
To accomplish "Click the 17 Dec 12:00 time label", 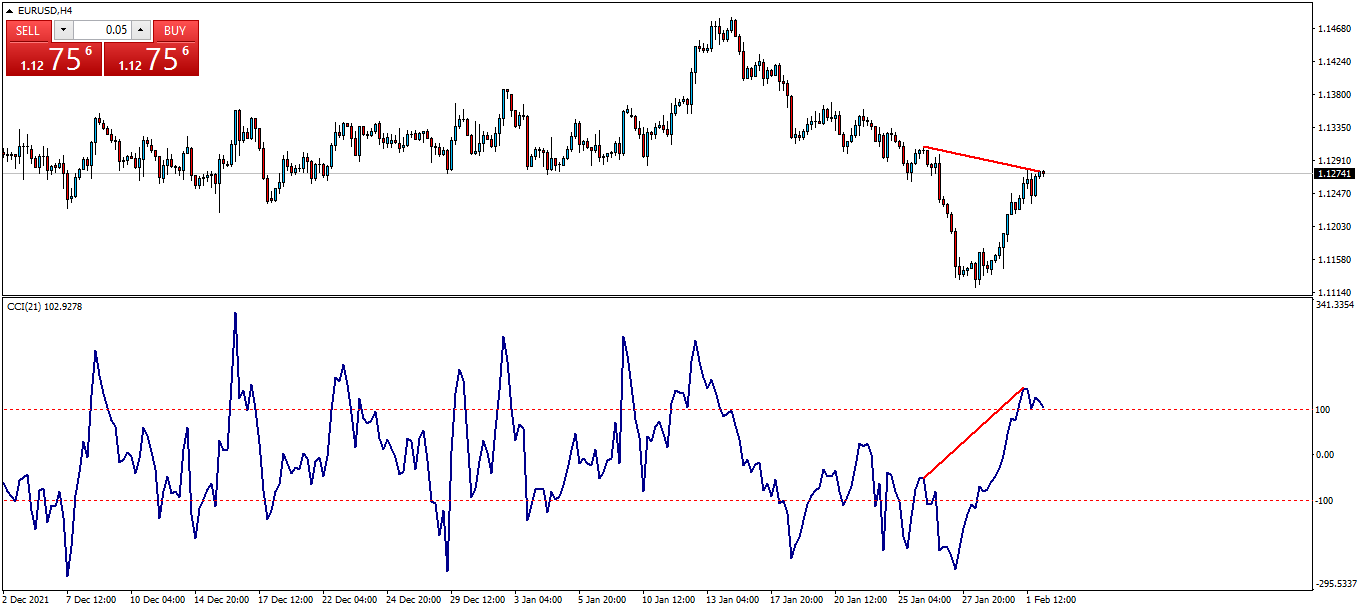I will (x=286, y=600).
